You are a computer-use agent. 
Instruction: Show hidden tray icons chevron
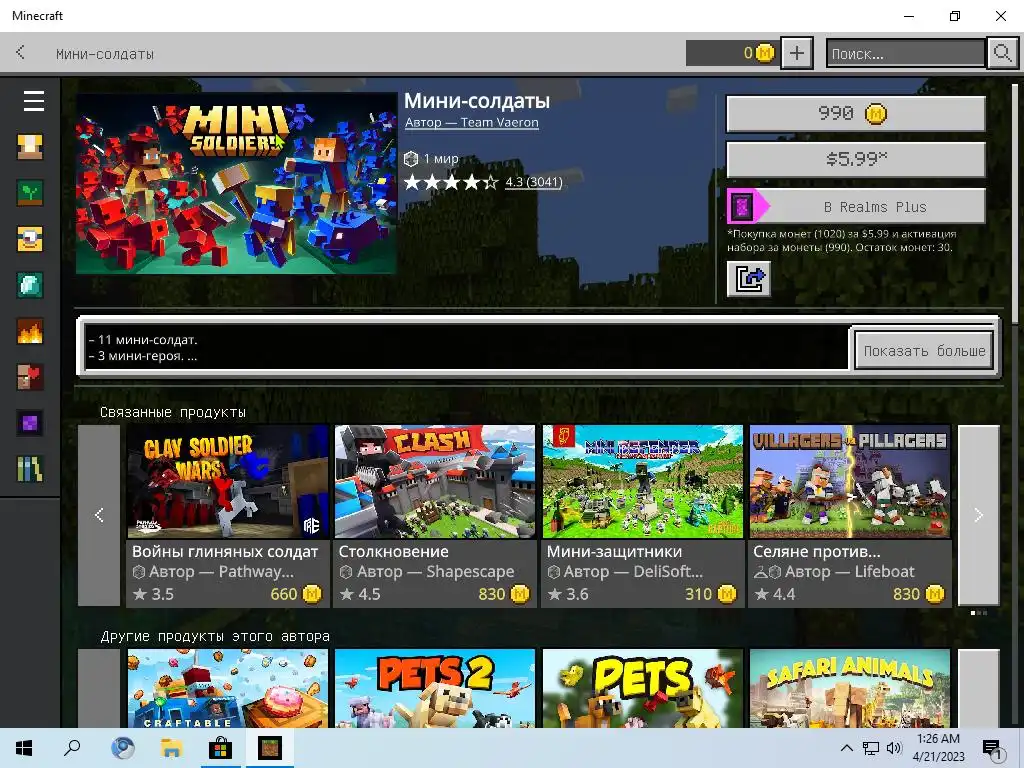(x=846, y=748)
